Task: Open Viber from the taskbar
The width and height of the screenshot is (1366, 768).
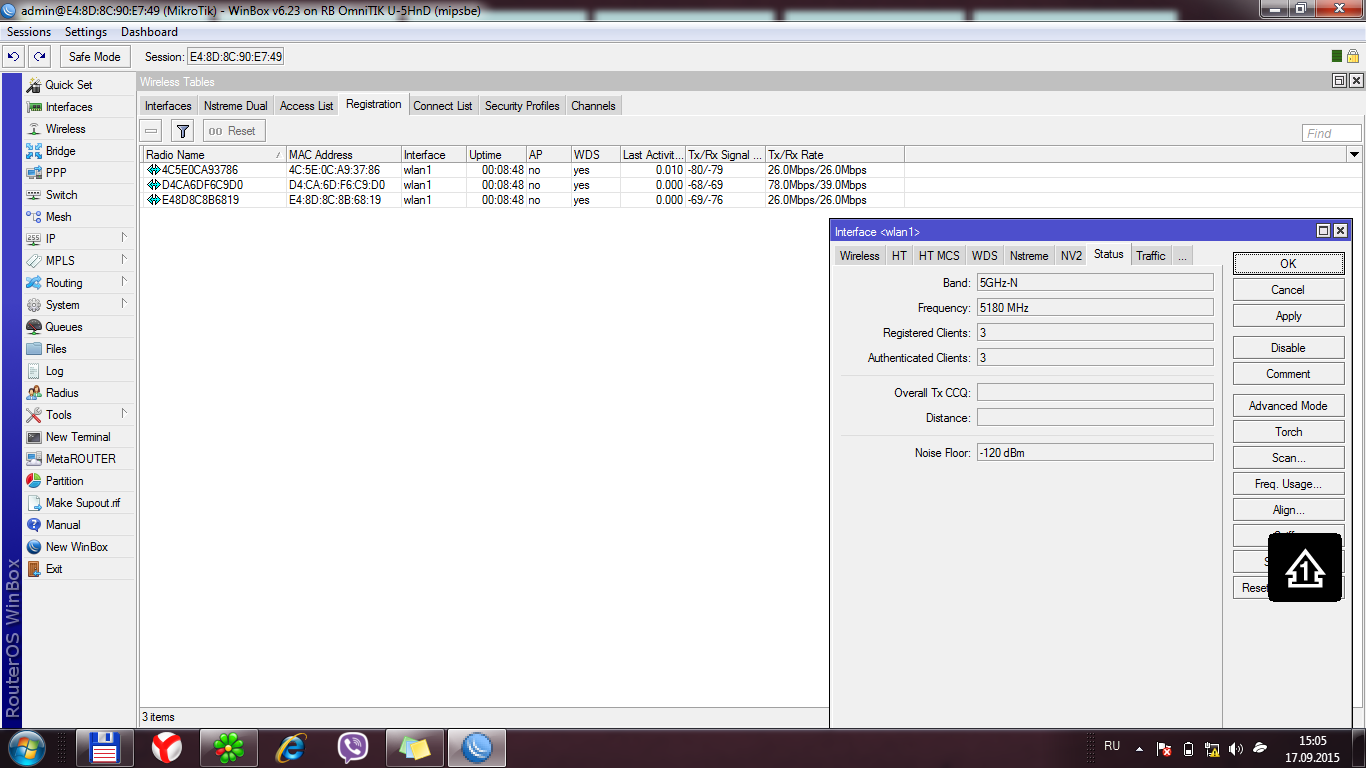Action: tap(352, 747)
